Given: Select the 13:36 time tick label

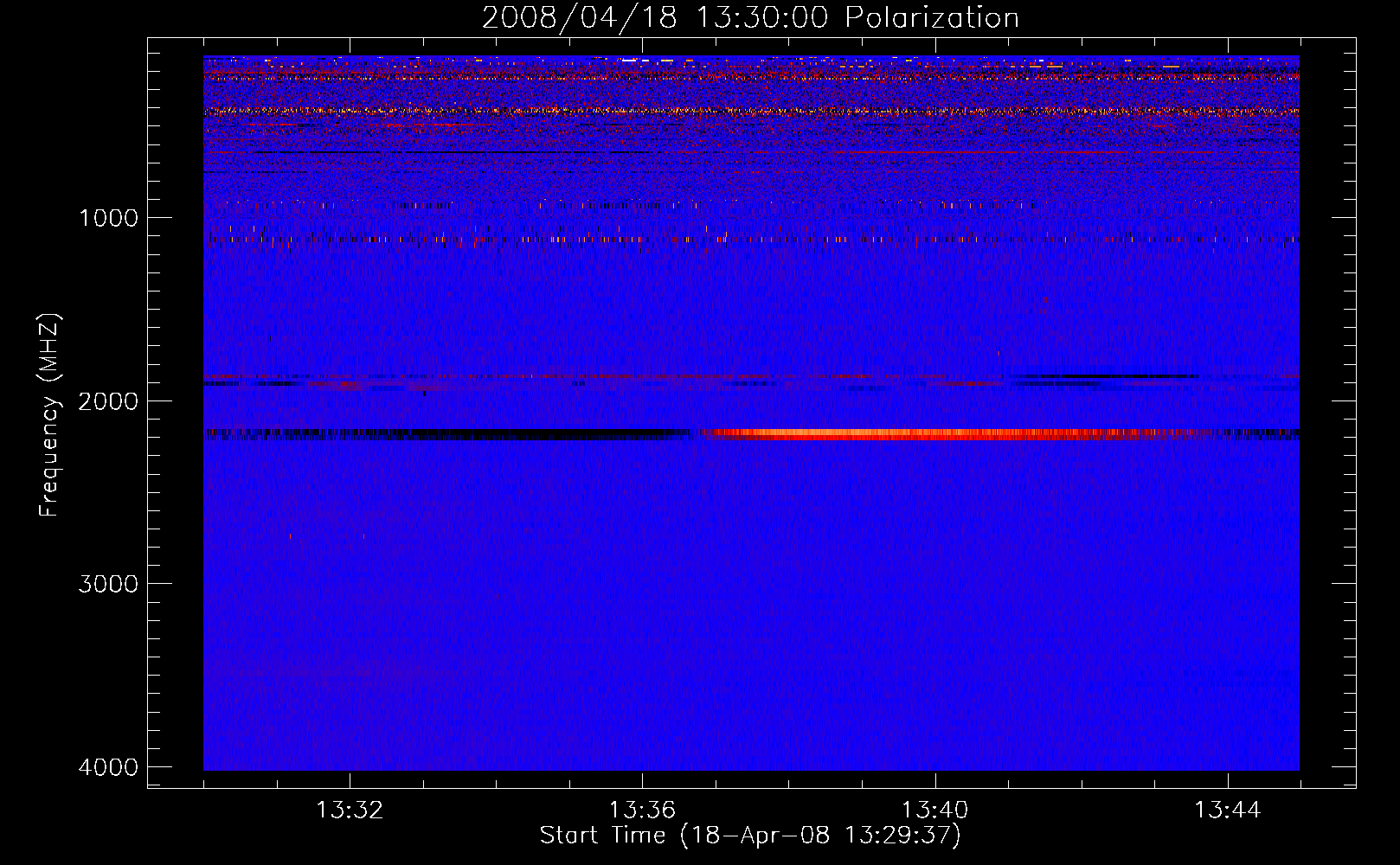Looking at the screenshot, I should [x=642, y=811].
